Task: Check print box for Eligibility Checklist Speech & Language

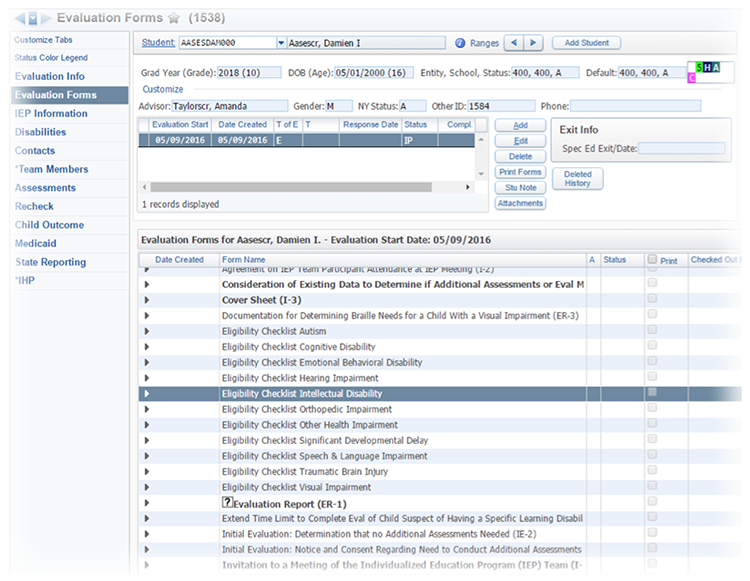Action: [652, 455]
